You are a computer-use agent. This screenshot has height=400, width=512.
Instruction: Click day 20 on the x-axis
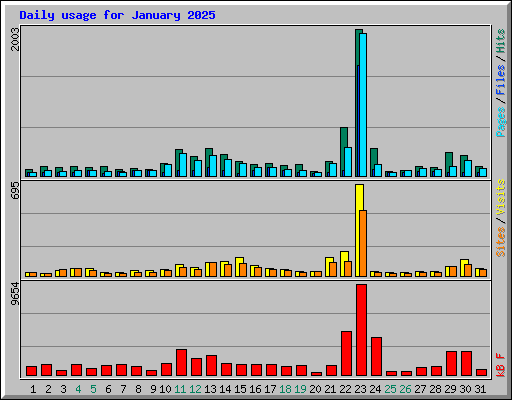pos(315,389)
